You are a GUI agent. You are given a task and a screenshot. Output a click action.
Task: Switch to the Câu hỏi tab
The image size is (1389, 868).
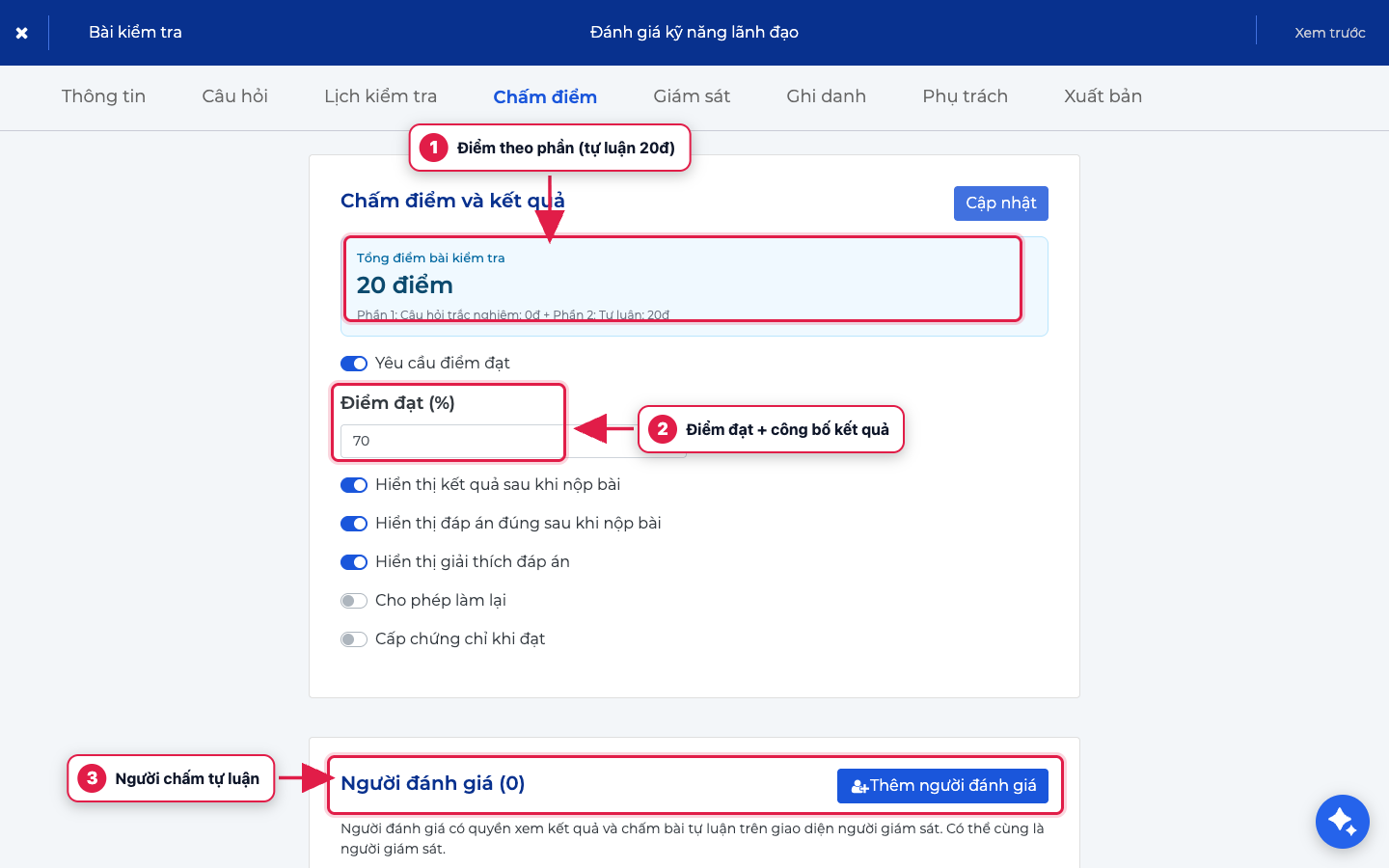coord(234,96)
